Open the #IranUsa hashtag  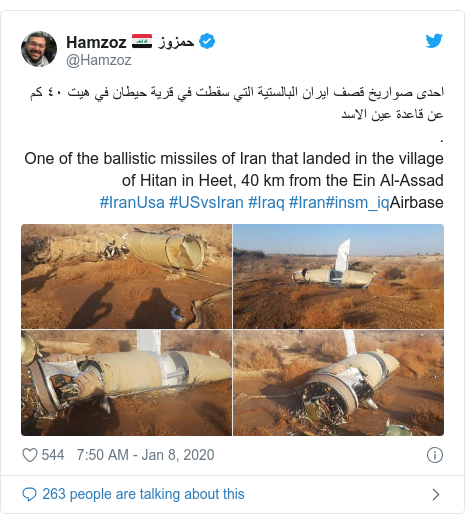coord(132,203)
